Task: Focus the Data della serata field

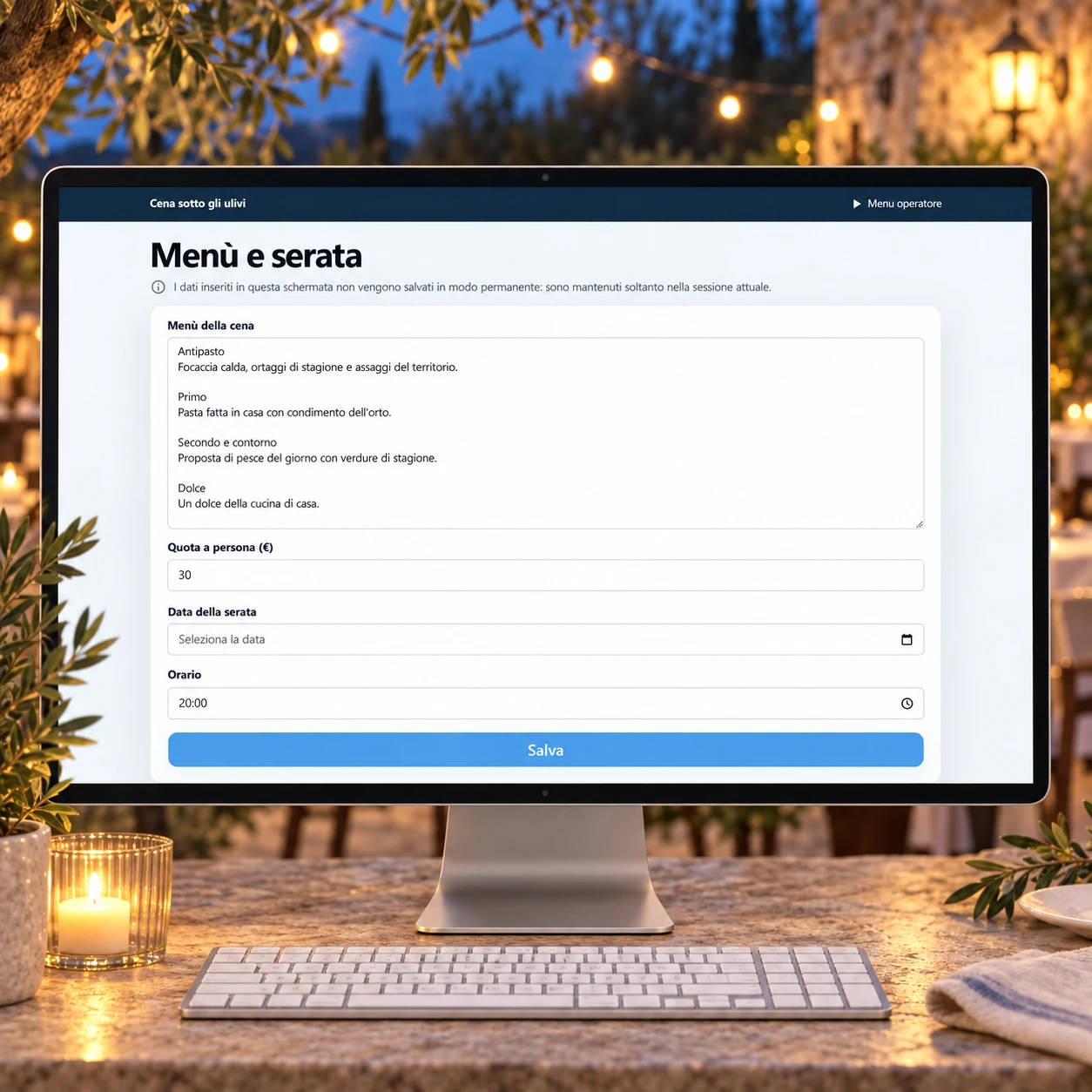Action: point(545,639)
